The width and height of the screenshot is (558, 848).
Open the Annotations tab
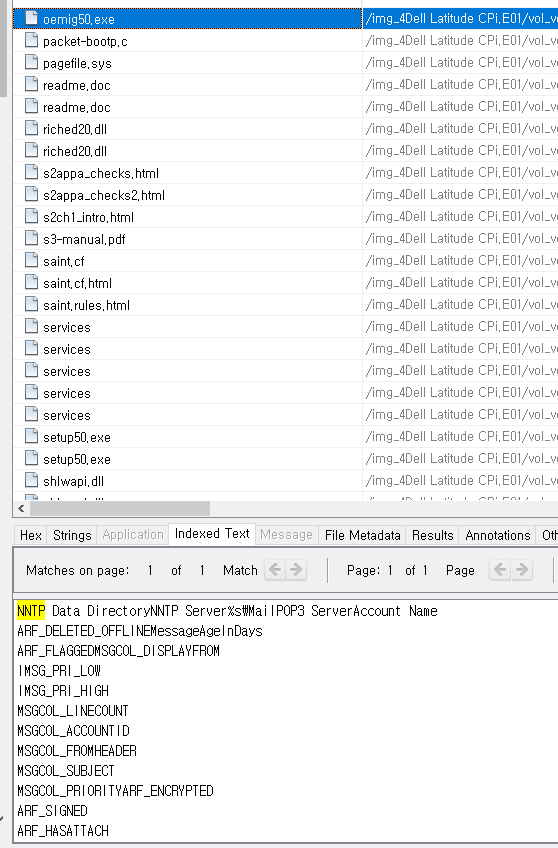[497, 535]
